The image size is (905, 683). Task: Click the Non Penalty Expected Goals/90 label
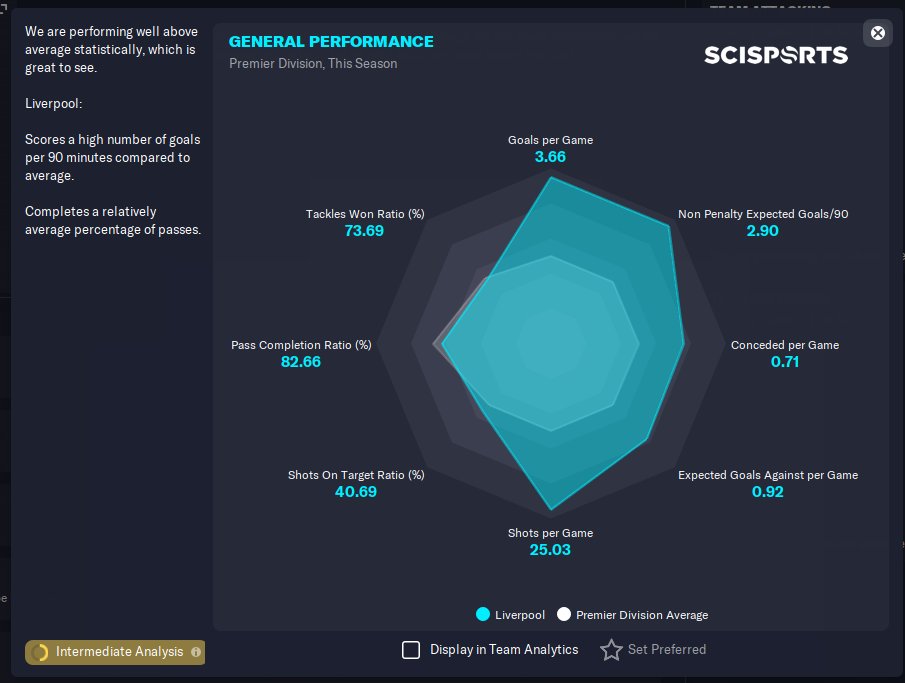pyautogui.click(x=763, y=214)
